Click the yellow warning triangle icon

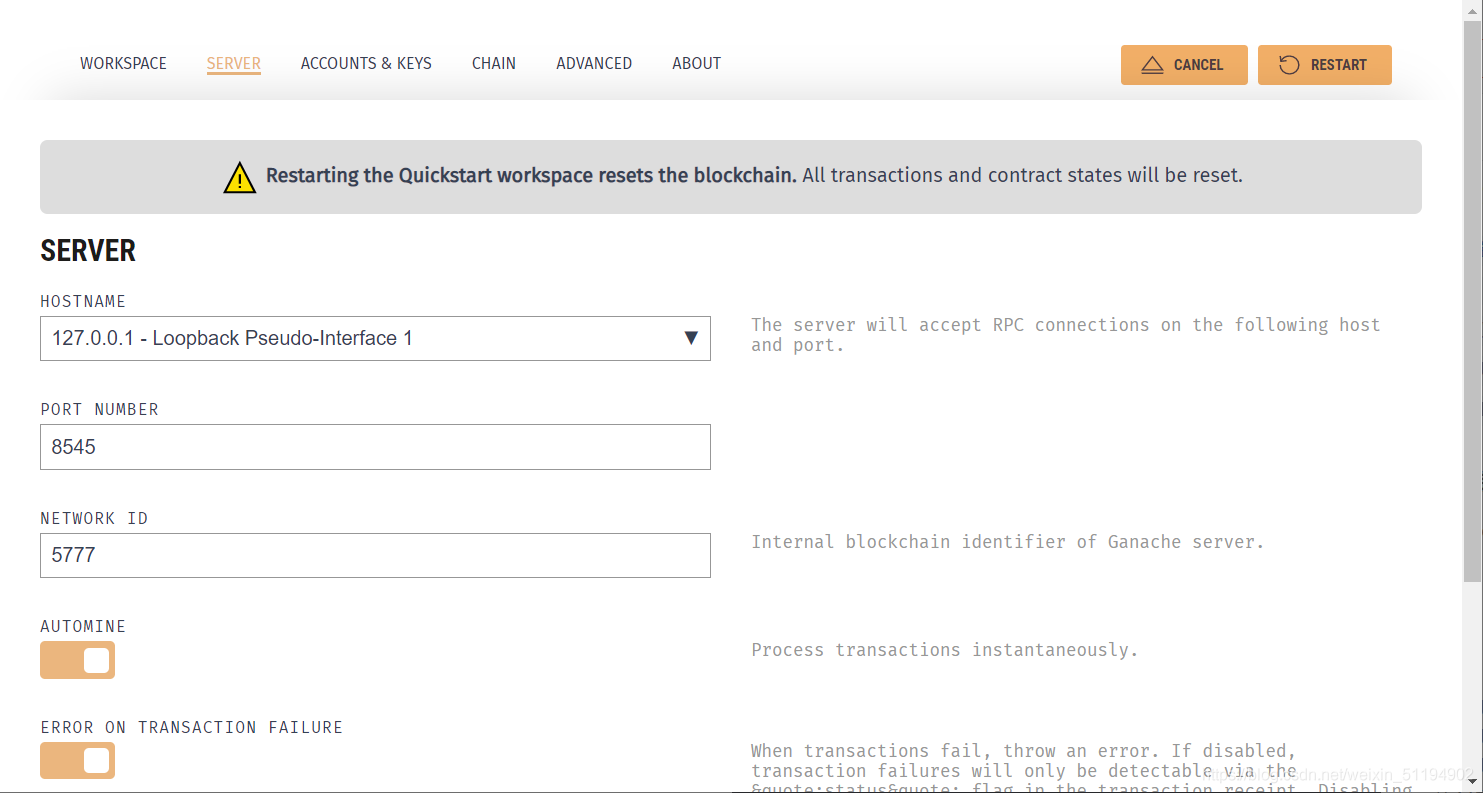coord(240,177)
